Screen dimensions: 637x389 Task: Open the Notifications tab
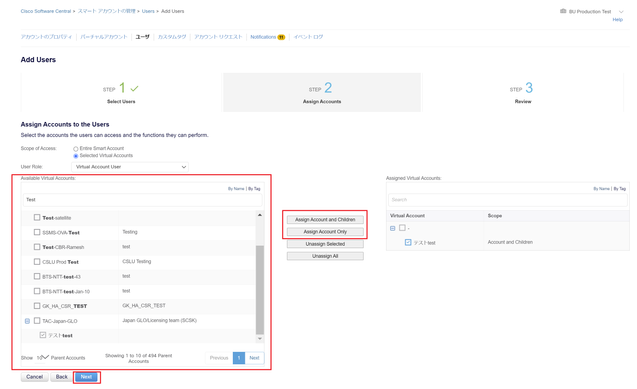click(x=263, y=37)
